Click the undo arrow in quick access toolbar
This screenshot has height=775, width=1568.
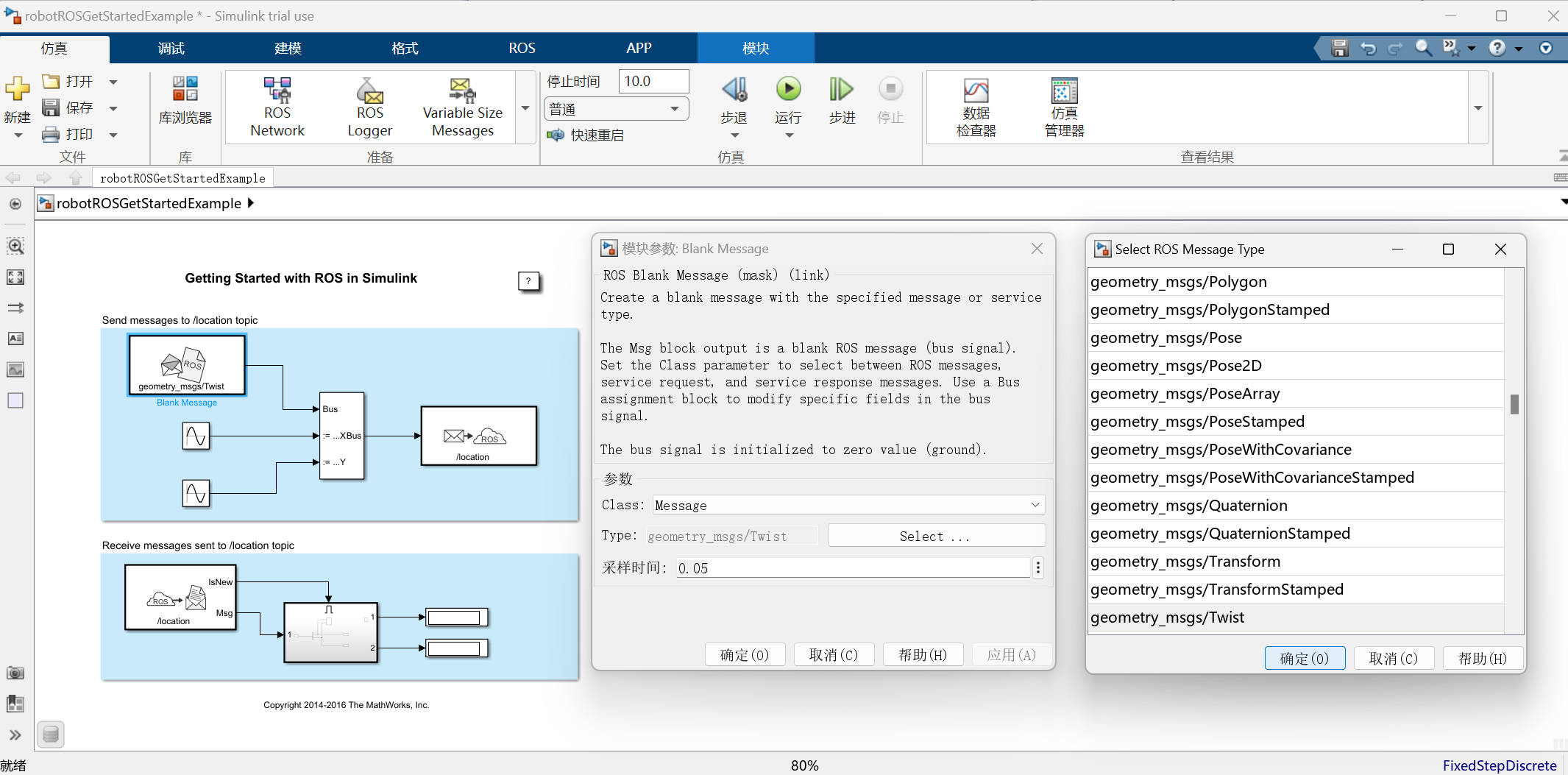(1368, 48)
